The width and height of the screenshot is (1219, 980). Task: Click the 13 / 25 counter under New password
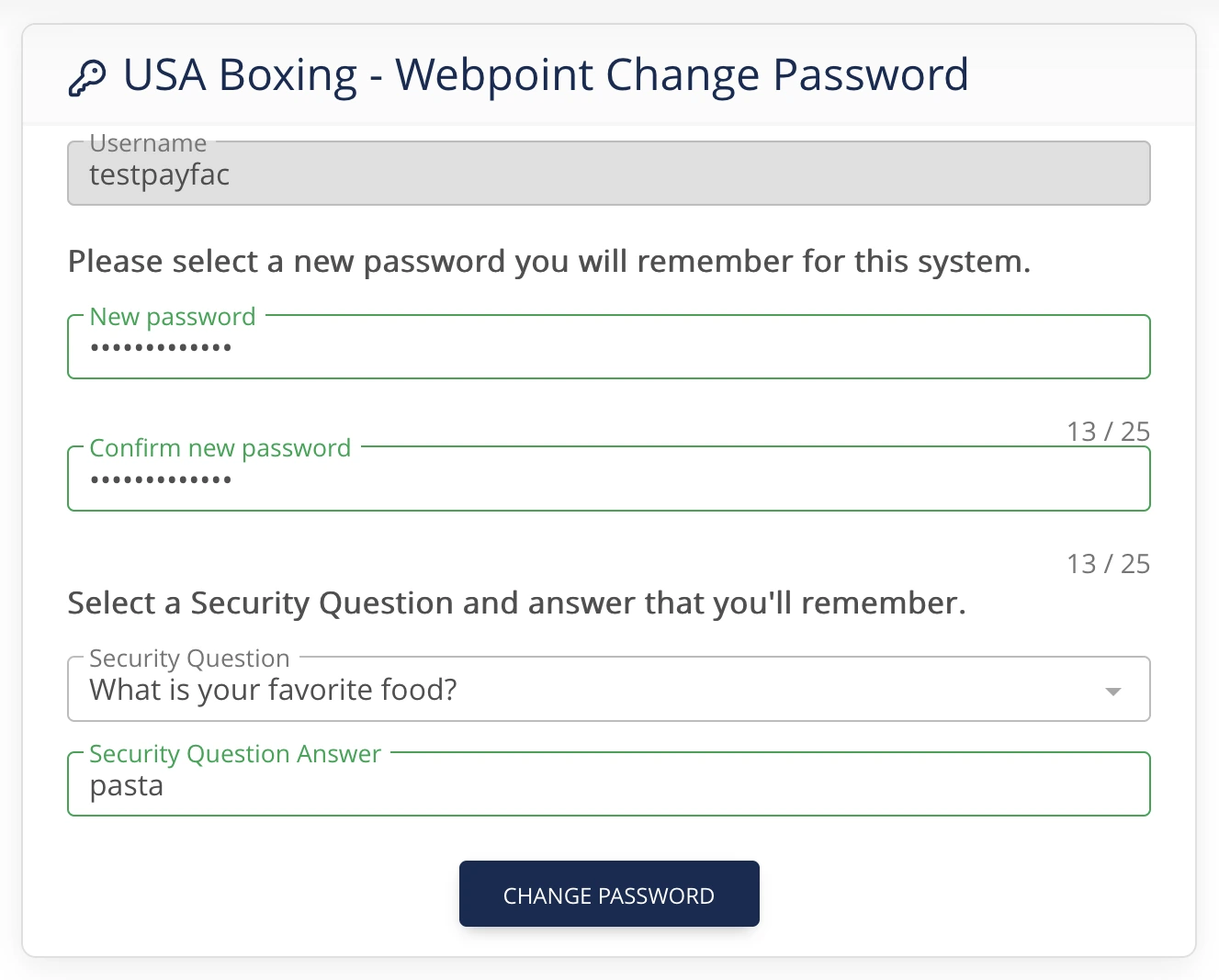[x=1109, y=432]
